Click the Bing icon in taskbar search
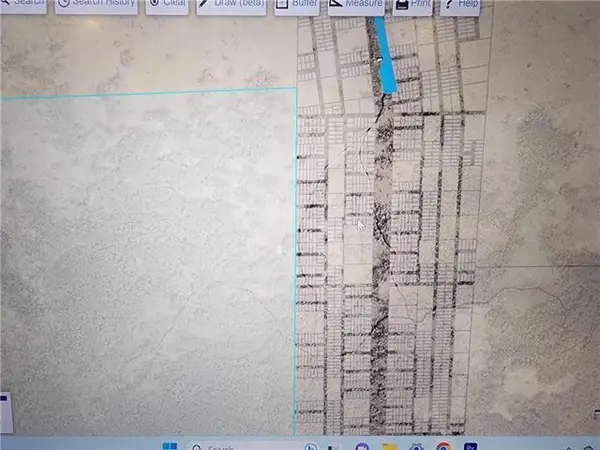 (x=312, y=446)
